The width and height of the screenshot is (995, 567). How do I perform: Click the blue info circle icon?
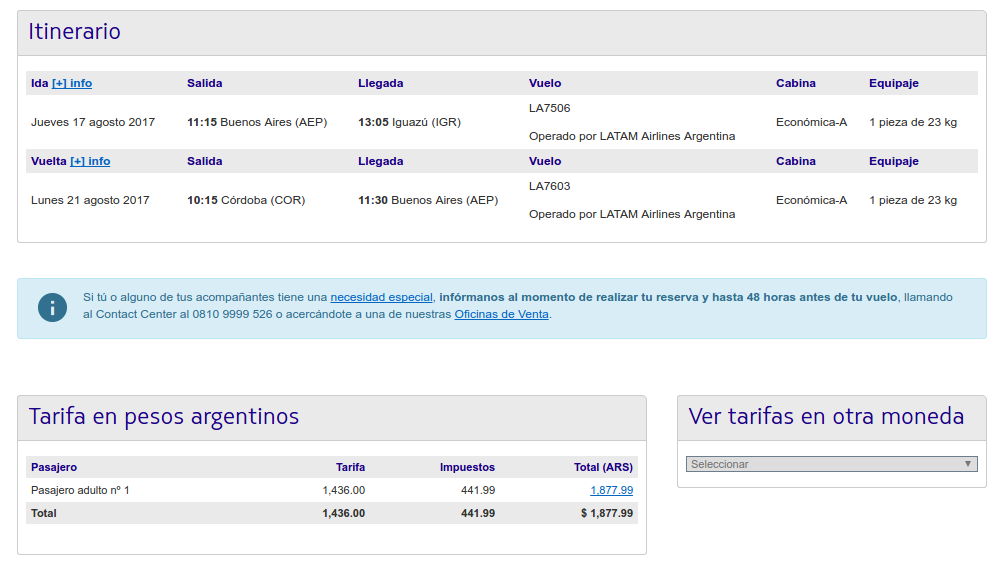52,308
